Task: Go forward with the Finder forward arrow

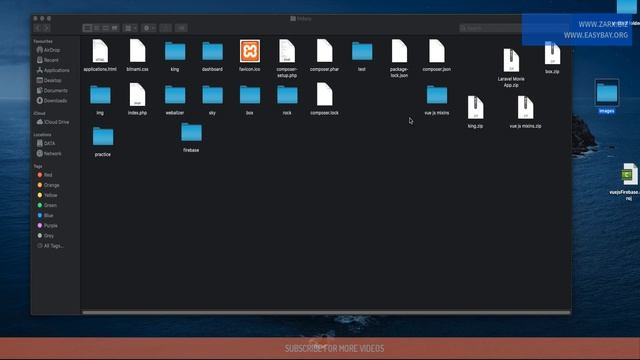Action: pos(47,28)
